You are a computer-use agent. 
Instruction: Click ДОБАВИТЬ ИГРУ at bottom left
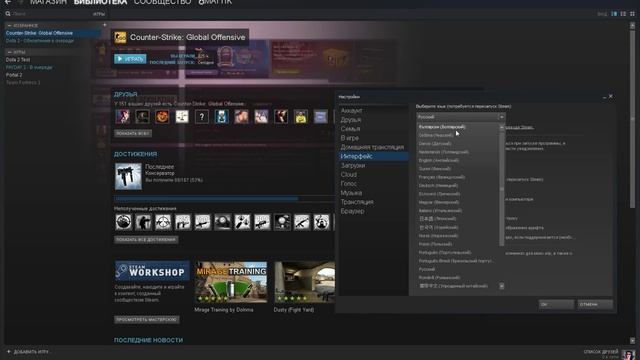[31, 352]
